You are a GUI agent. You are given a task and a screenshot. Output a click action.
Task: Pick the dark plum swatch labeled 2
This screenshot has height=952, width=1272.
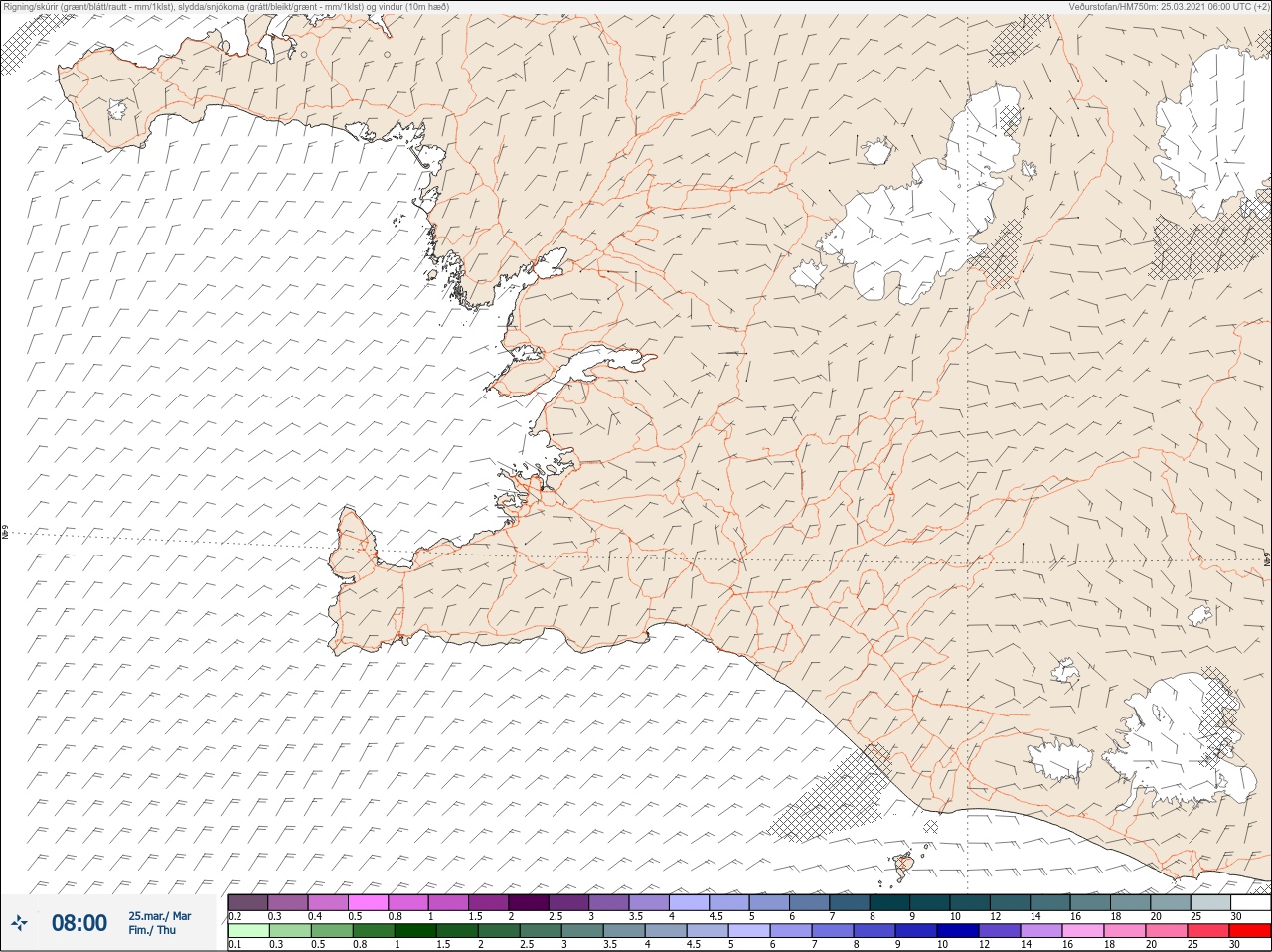tap(529, 902)
